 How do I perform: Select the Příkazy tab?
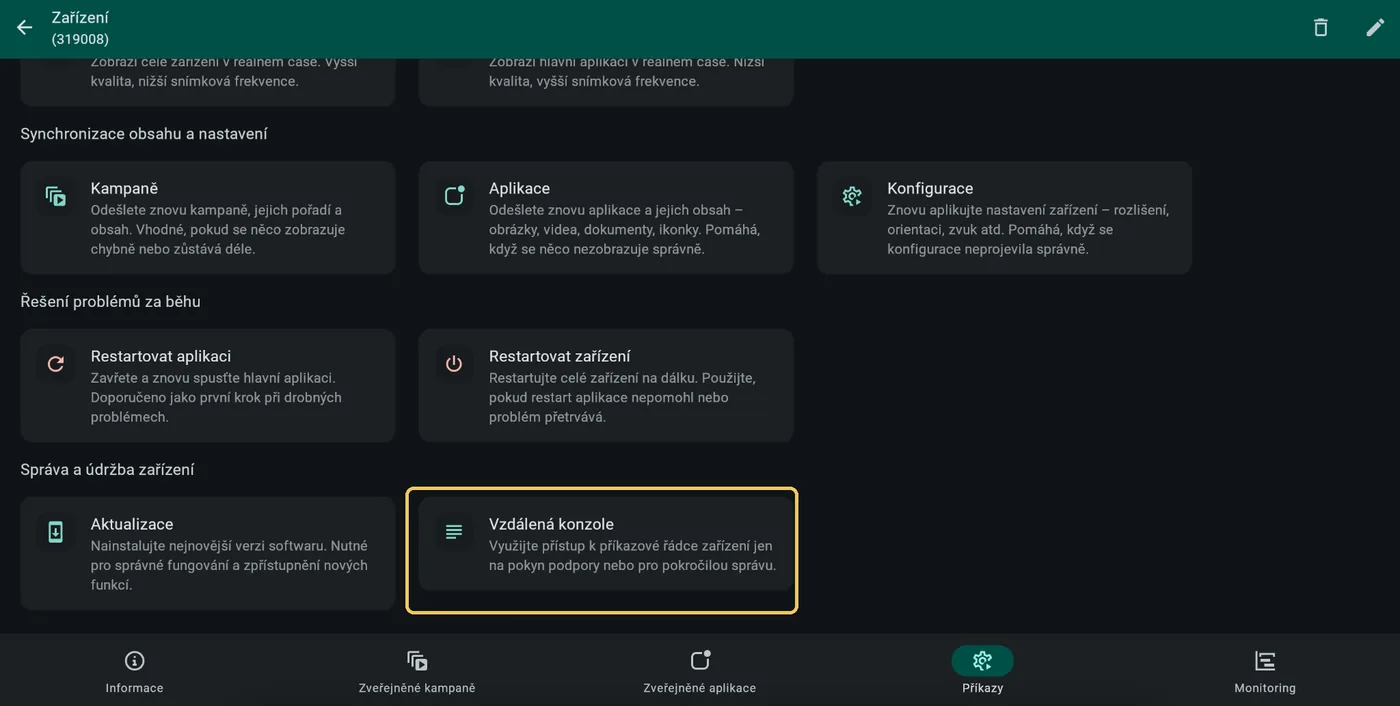tap(983, 672)
